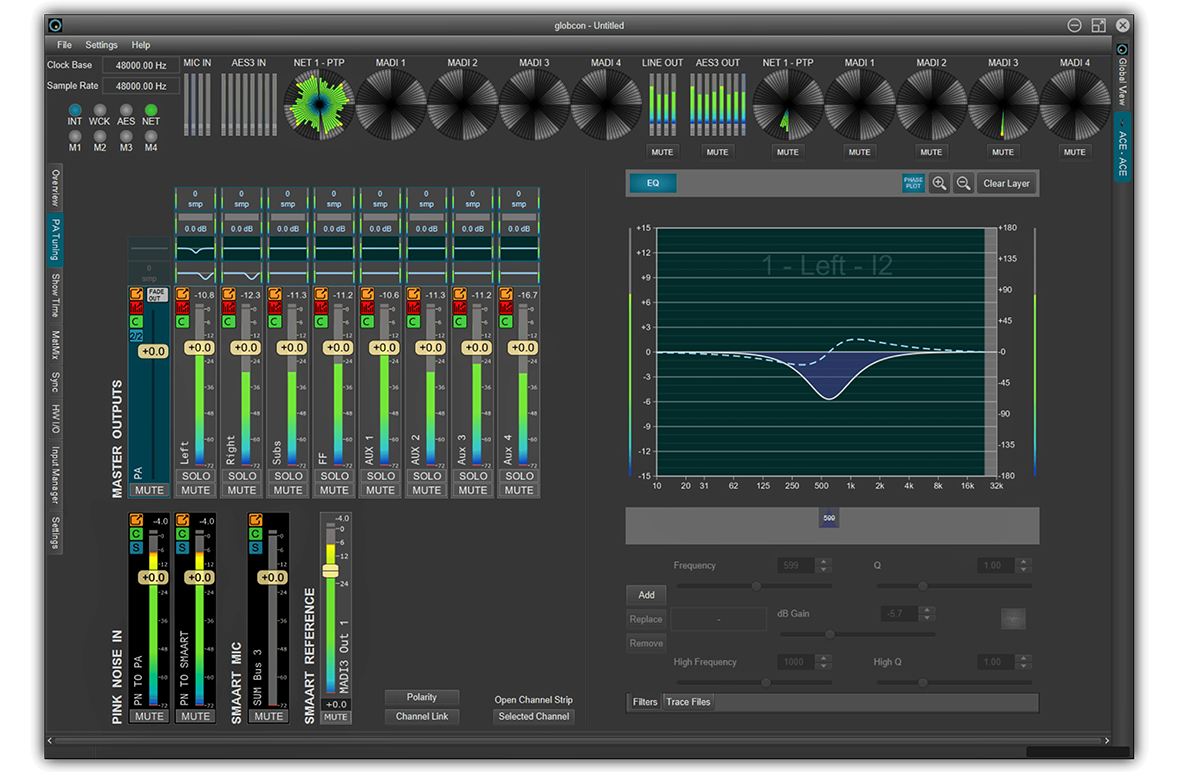Click the MADI 1 input radial meter
Image resolution: width=1200 pixels, height=772 pixels.
pyautogui.click(x=391, y=105)
